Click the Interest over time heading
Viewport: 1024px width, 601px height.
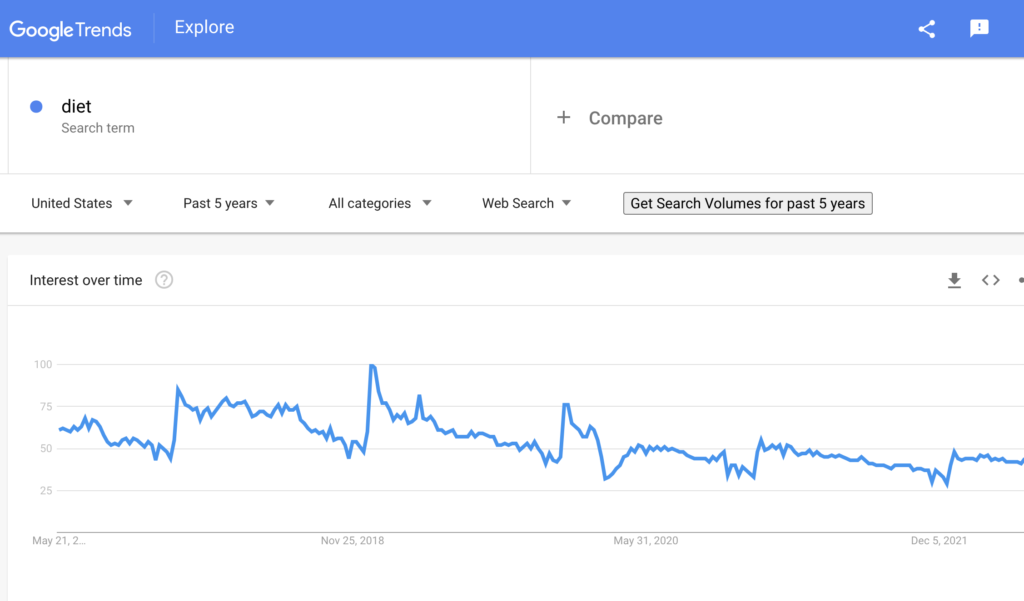click(86, 280)
